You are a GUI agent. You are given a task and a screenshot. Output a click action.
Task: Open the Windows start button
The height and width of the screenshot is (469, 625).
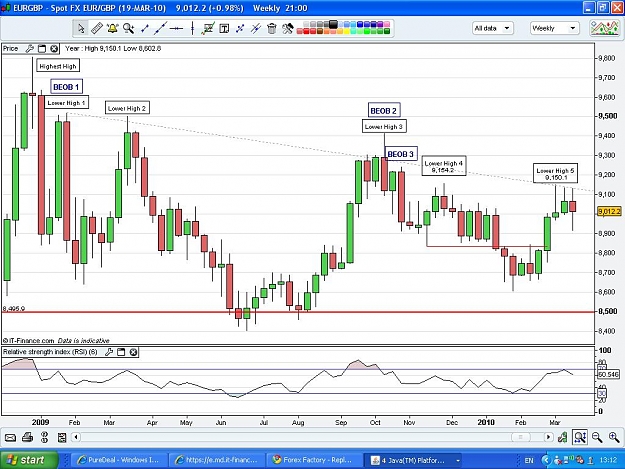tap(29, 460)
